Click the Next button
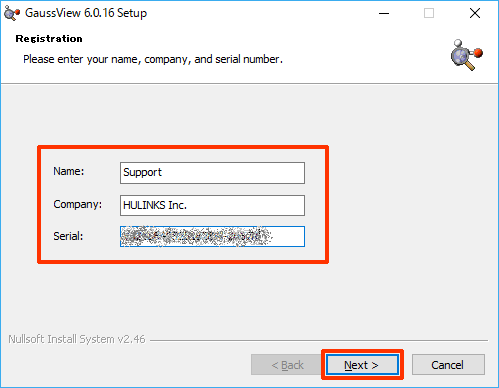Screen dimensions: 499x388 pos(362,365)
